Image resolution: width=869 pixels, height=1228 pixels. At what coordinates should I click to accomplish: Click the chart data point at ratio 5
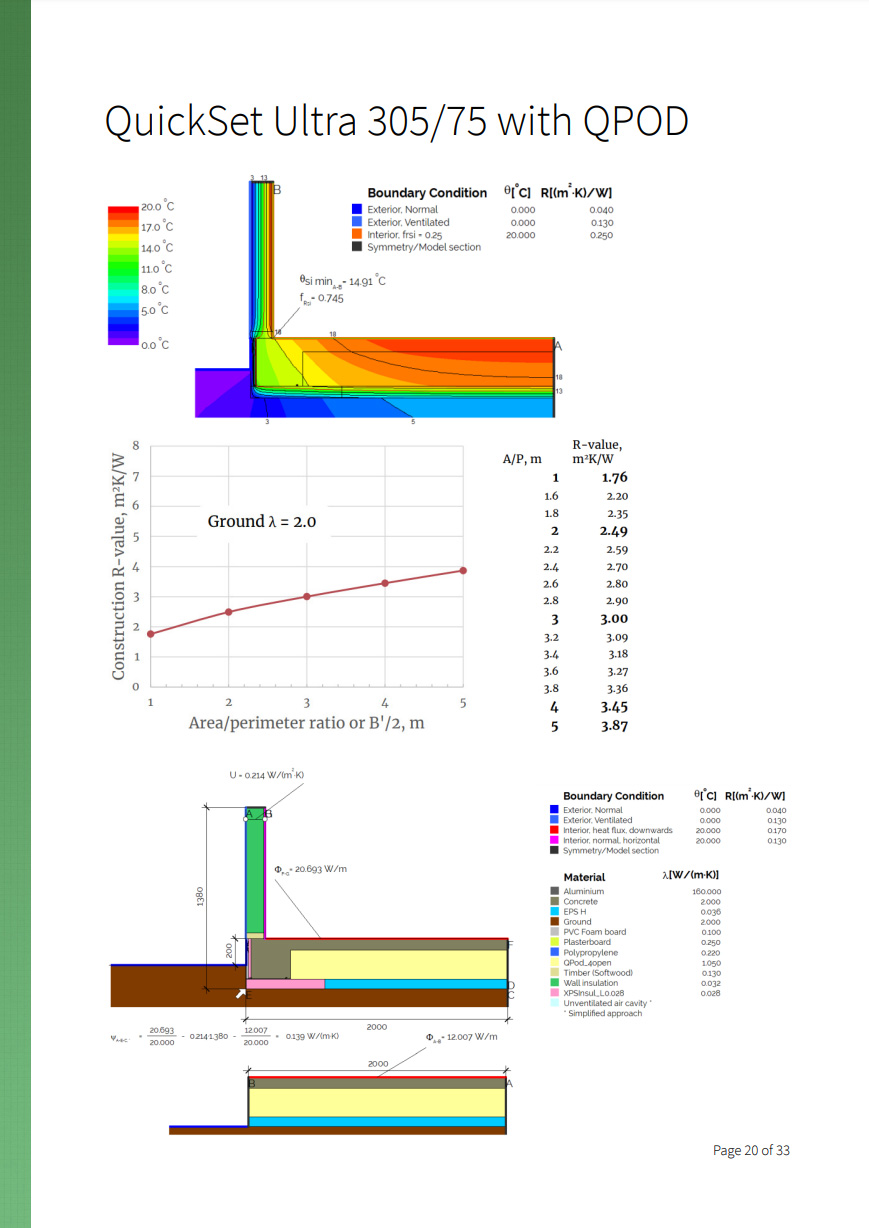click(x=463, y=570)
